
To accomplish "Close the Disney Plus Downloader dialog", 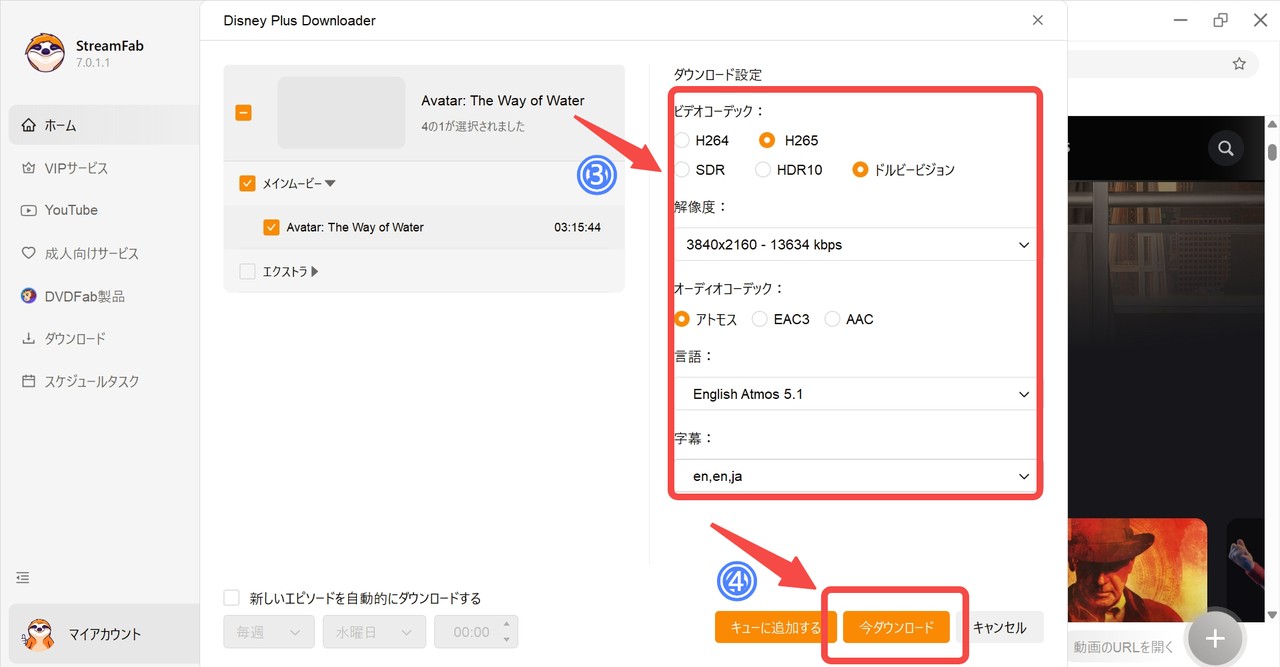I will coord(1038,20).
